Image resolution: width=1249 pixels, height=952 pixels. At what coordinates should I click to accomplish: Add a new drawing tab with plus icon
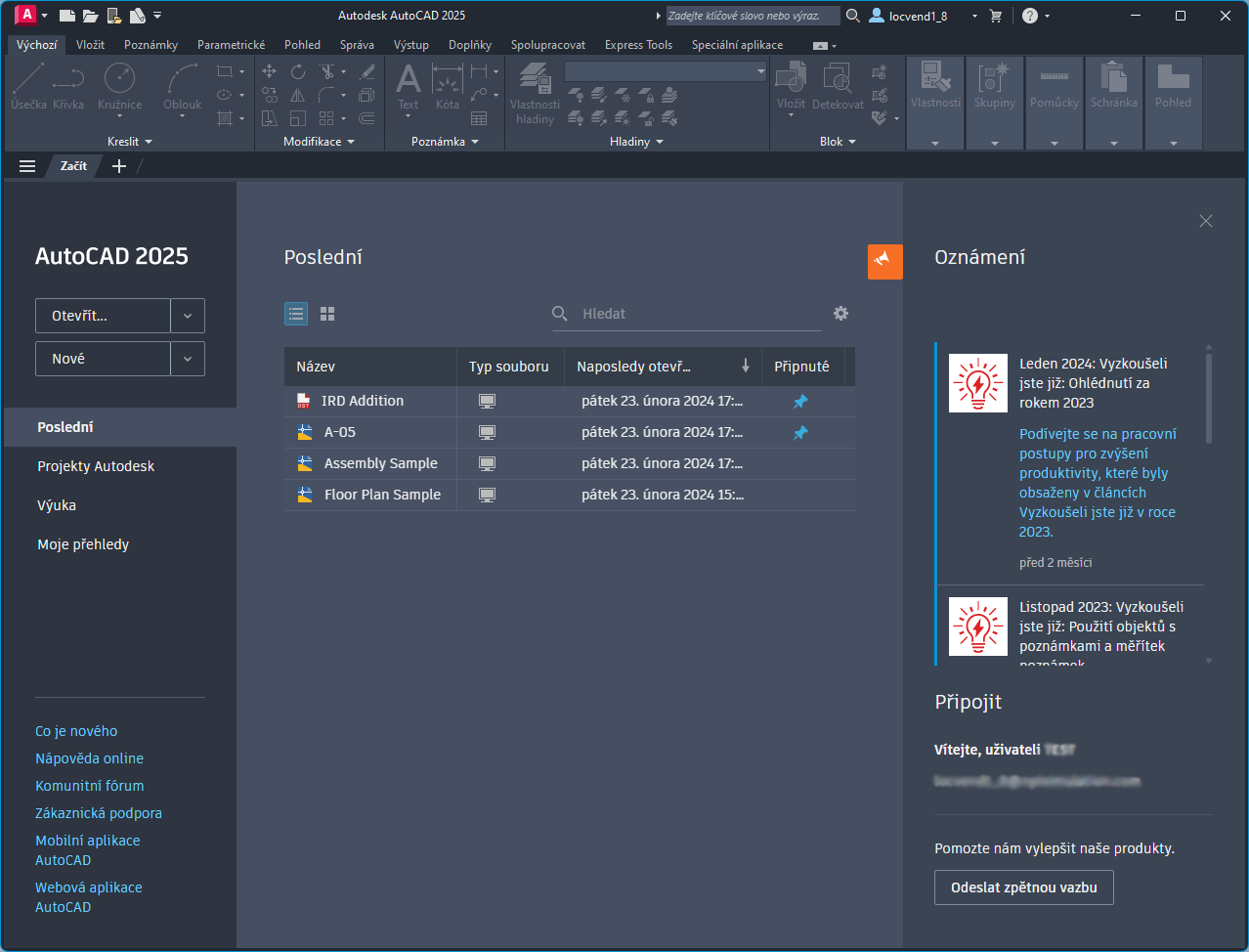click(119, 166)
